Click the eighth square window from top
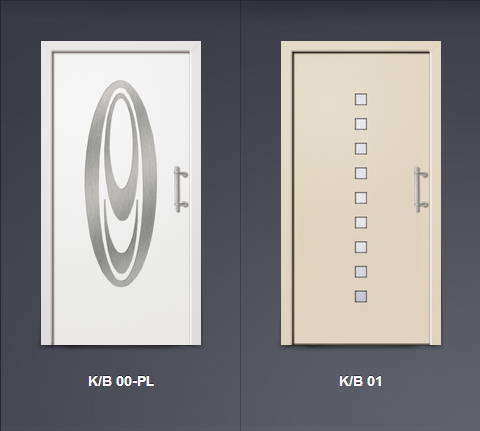480x431 pixels. (361, 272)
